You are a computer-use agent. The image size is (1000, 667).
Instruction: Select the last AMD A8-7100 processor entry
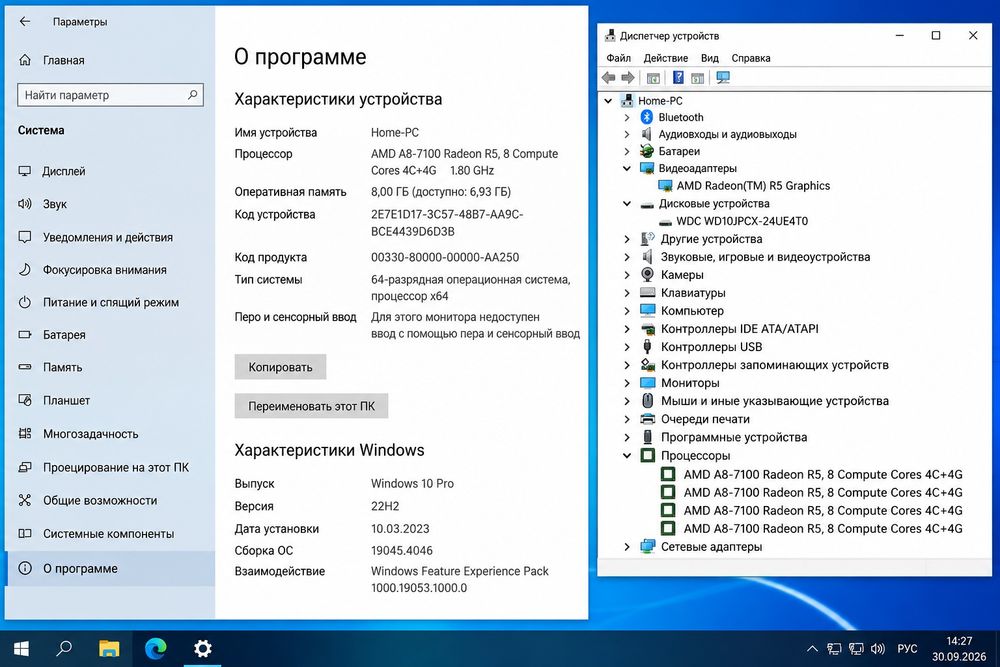coord(823,529)
